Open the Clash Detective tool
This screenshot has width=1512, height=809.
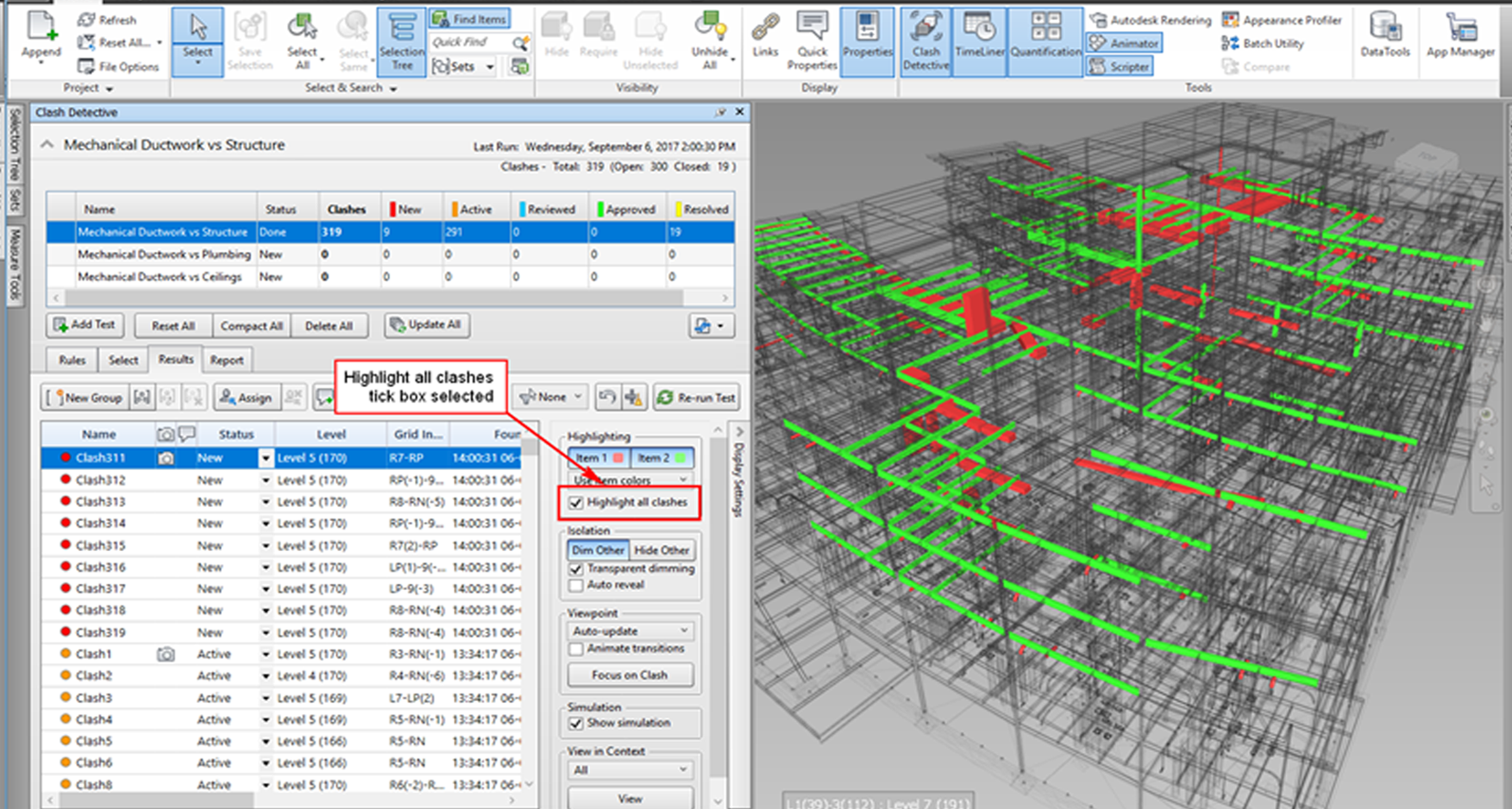coord(925,41)
